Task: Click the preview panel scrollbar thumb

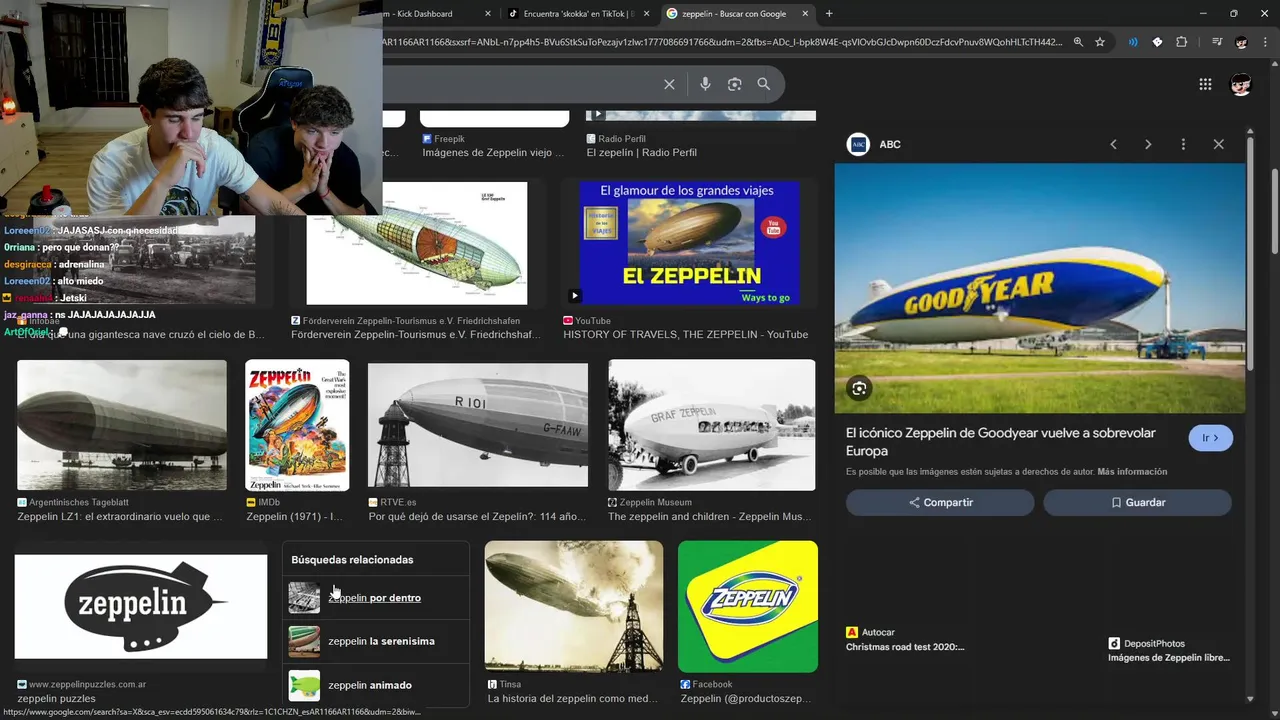Action: pyautogui.click(x=1250, y=255)
